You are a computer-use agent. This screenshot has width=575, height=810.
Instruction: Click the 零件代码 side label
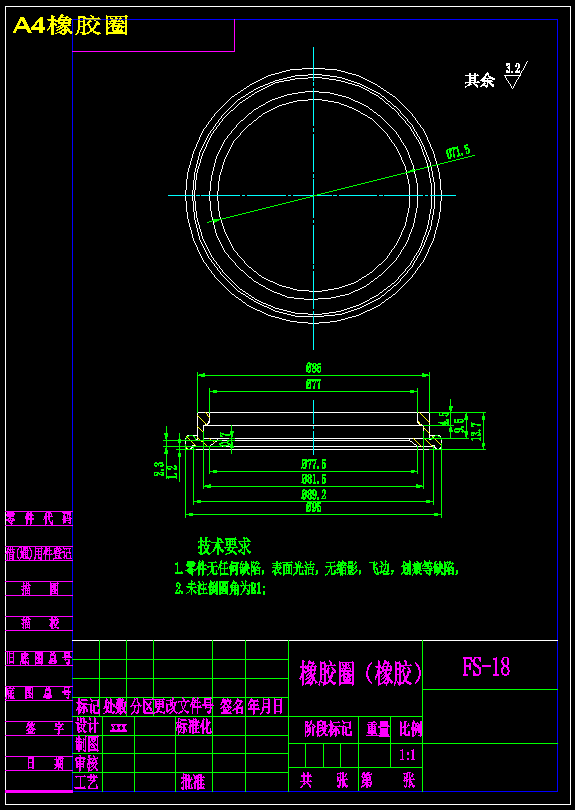click(x=39, y=518)
